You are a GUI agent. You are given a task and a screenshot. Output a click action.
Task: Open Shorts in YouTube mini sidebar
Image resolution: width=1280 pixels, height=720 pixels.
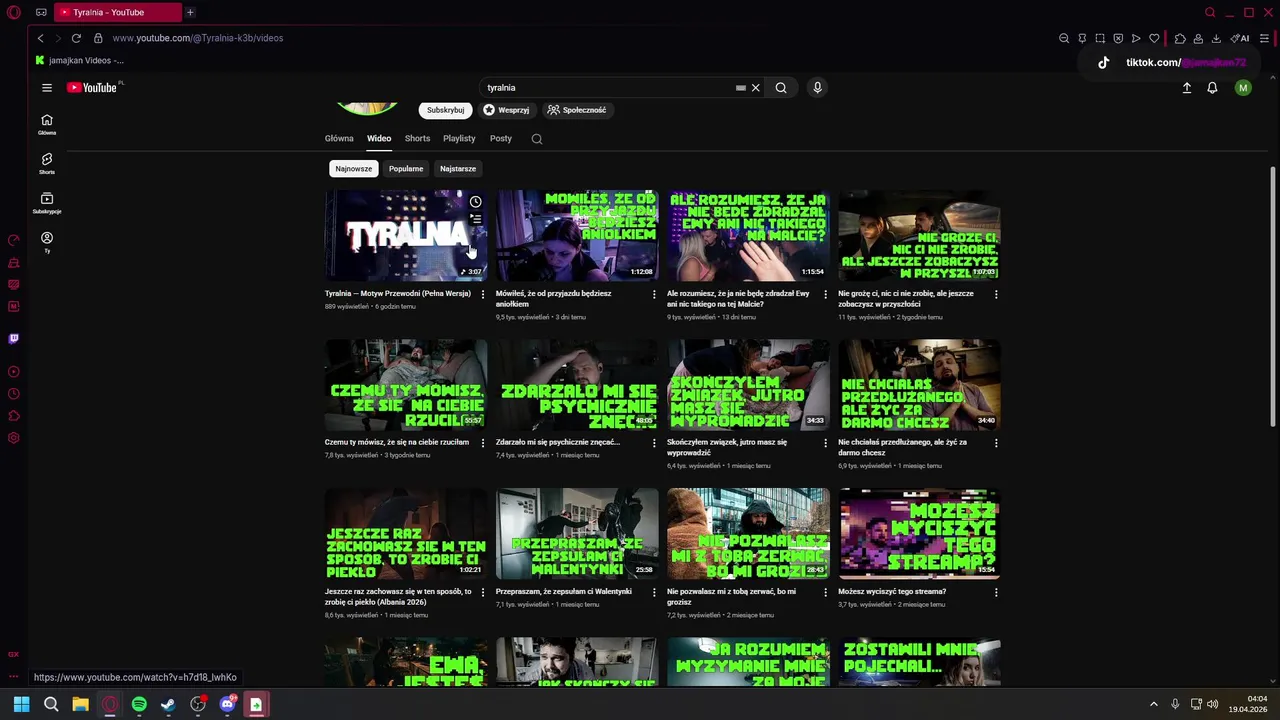pos(47,164)
